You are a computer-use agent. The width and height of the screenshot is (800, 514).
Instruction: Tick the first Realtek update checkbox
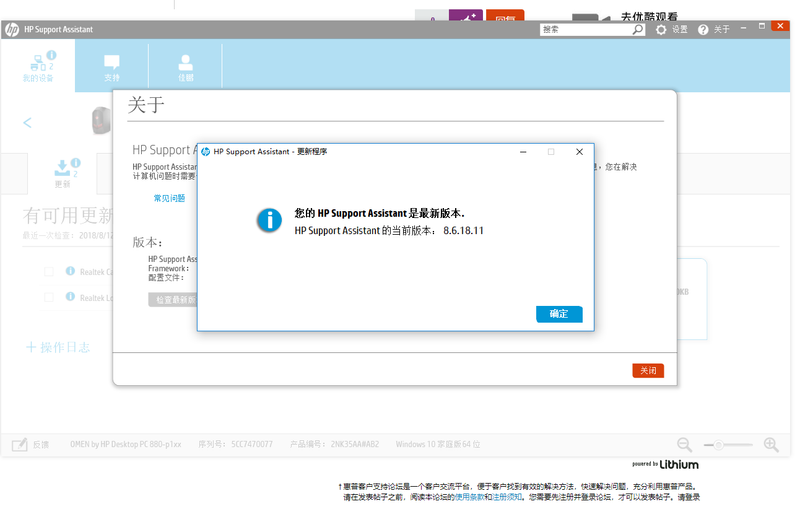(x=49, y=271)
